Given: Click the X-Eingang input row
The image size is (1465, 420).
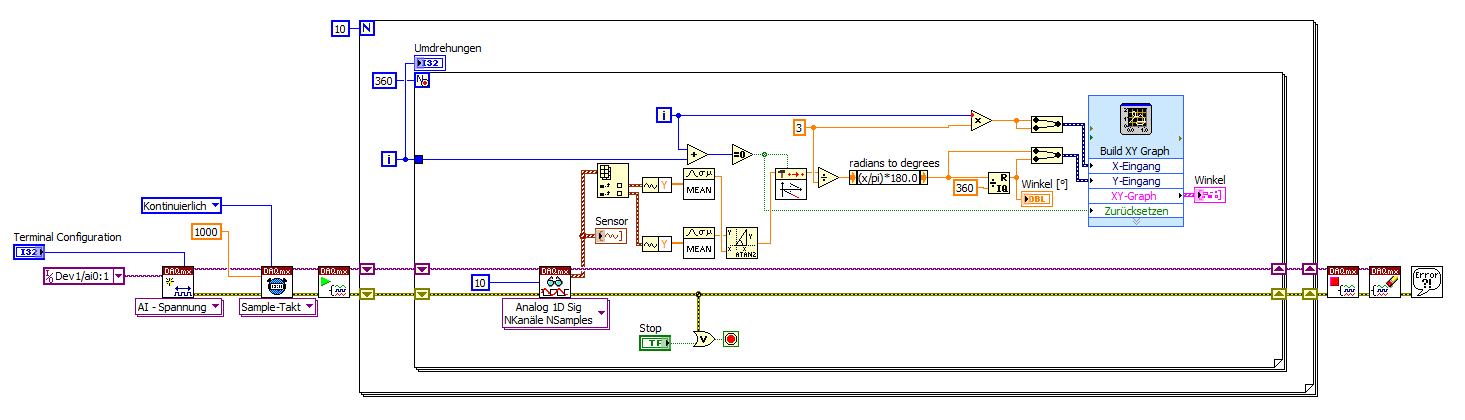Looking at the screenshot, I should coord(1135,166).
